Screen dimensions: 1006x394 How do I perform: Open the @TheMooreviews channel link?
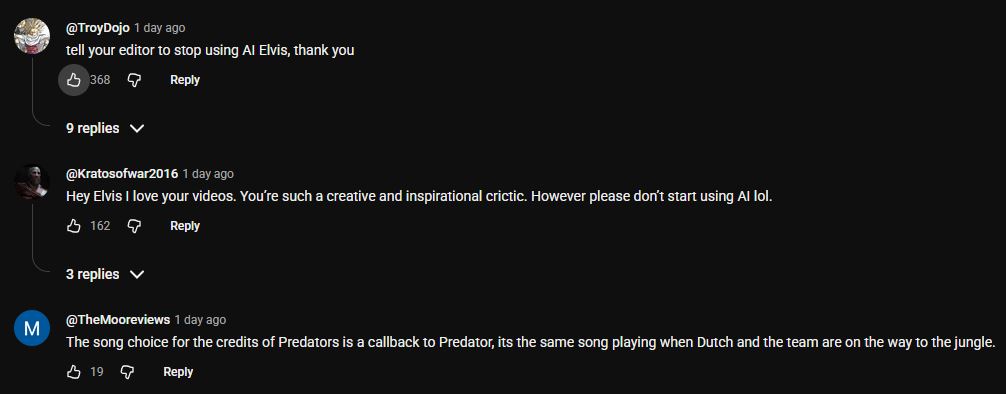tap(118, 319)
